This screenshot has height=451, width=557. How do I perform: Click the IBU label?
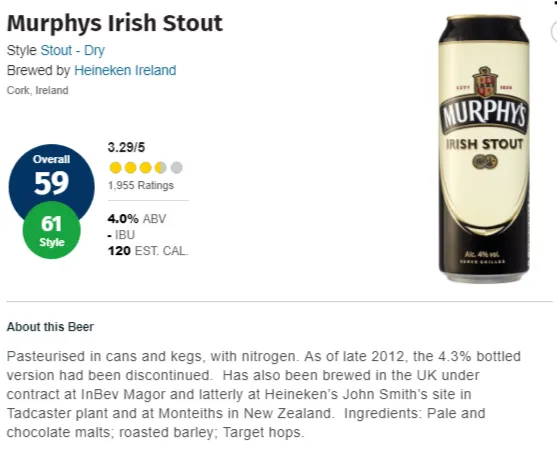pos(125,235)
